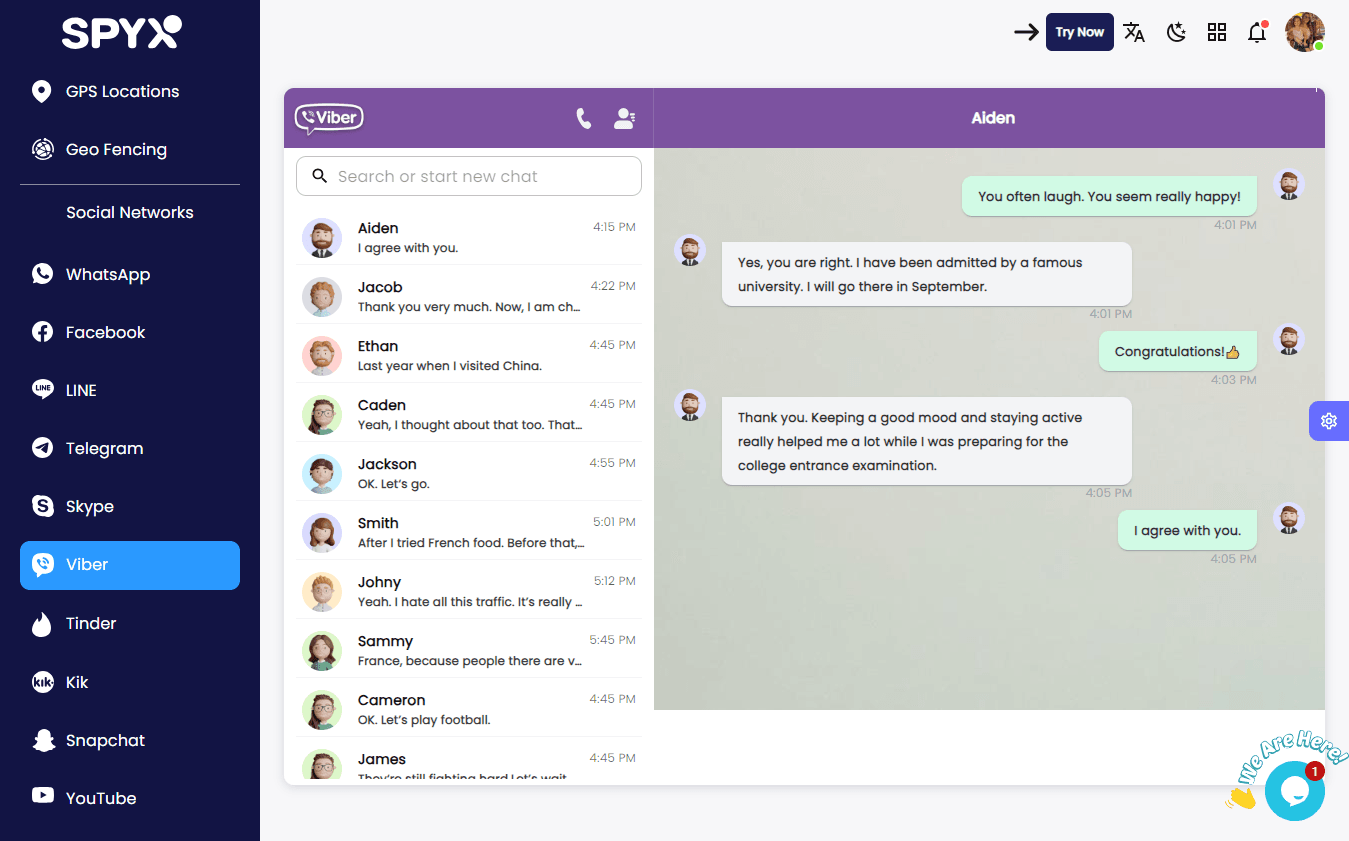Click the SpyX logo

[122, 32]
